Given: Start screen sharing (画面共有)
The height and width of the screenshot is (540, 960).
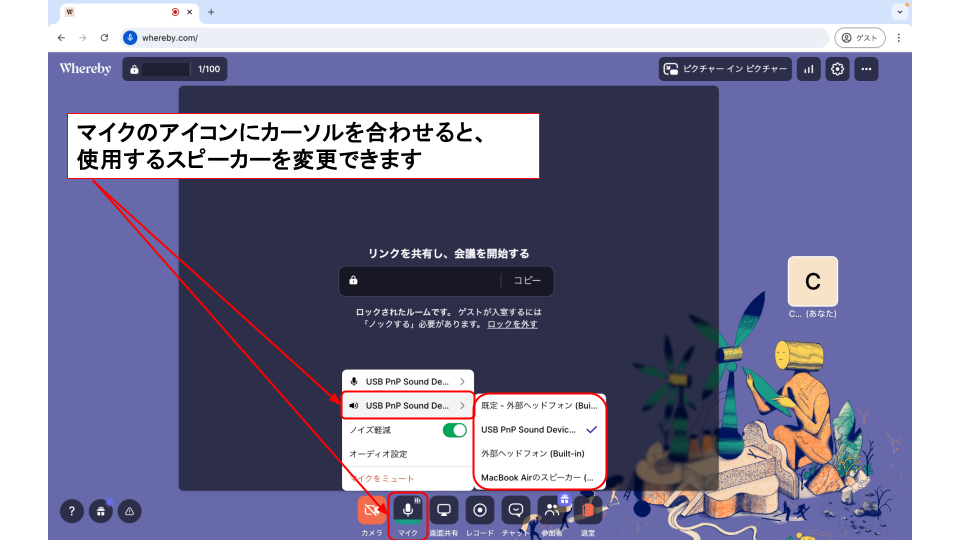Looking at the screenshot, I should (x=444, y=510).
